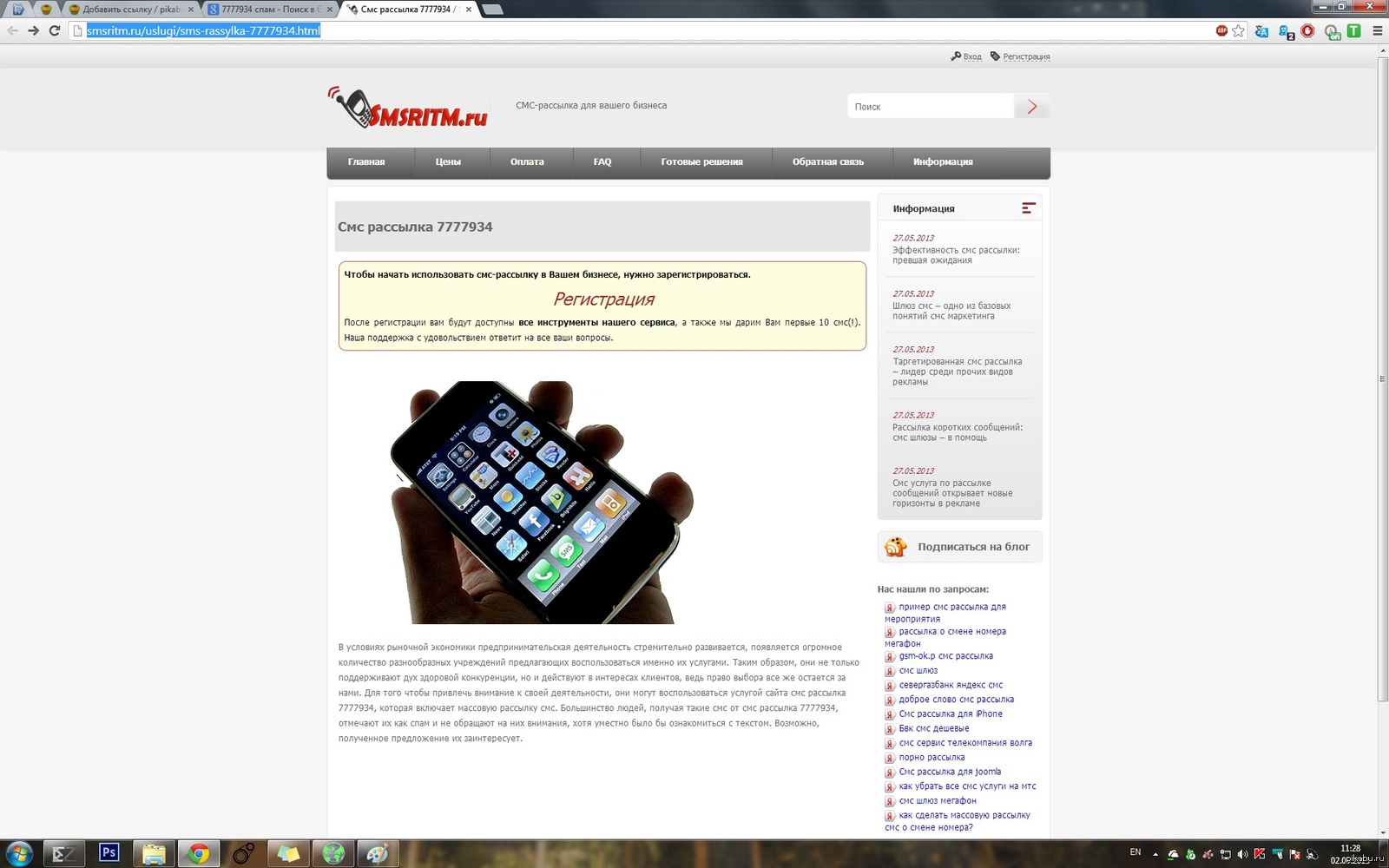
Task: Reload the page with the refresh icon
Action: 55,30
